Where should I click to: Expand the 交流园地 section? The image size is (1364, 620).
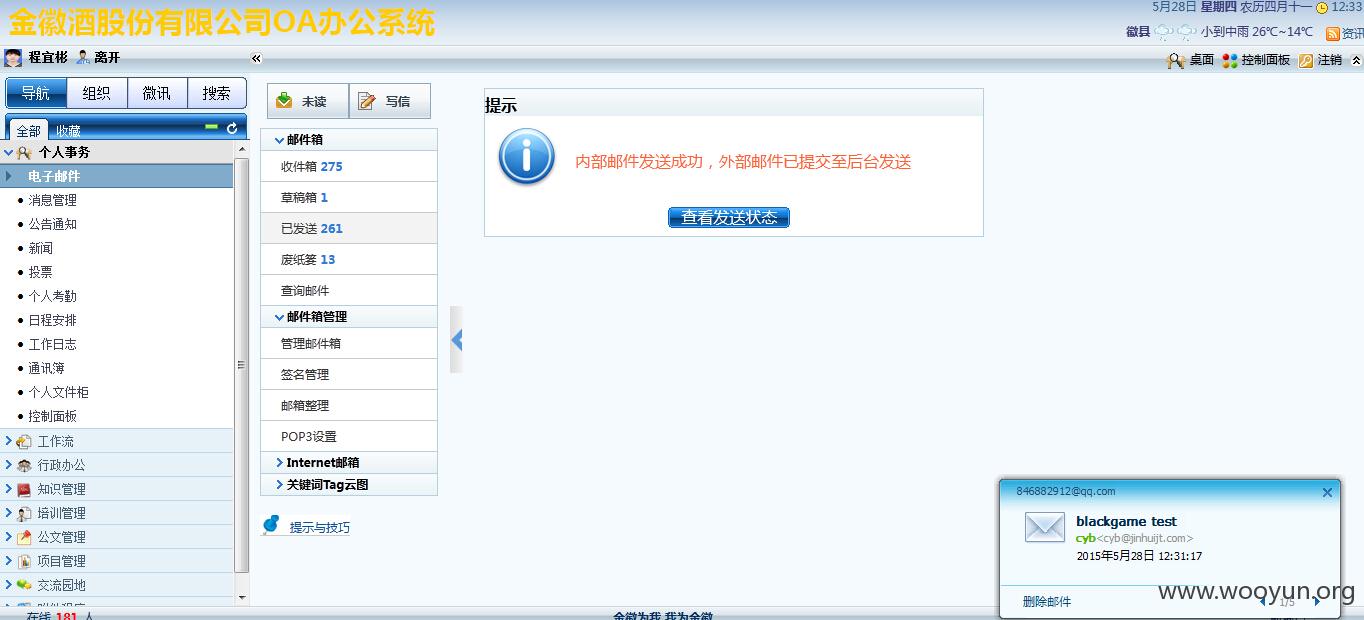pyautogui.click(x=8, y=585)
